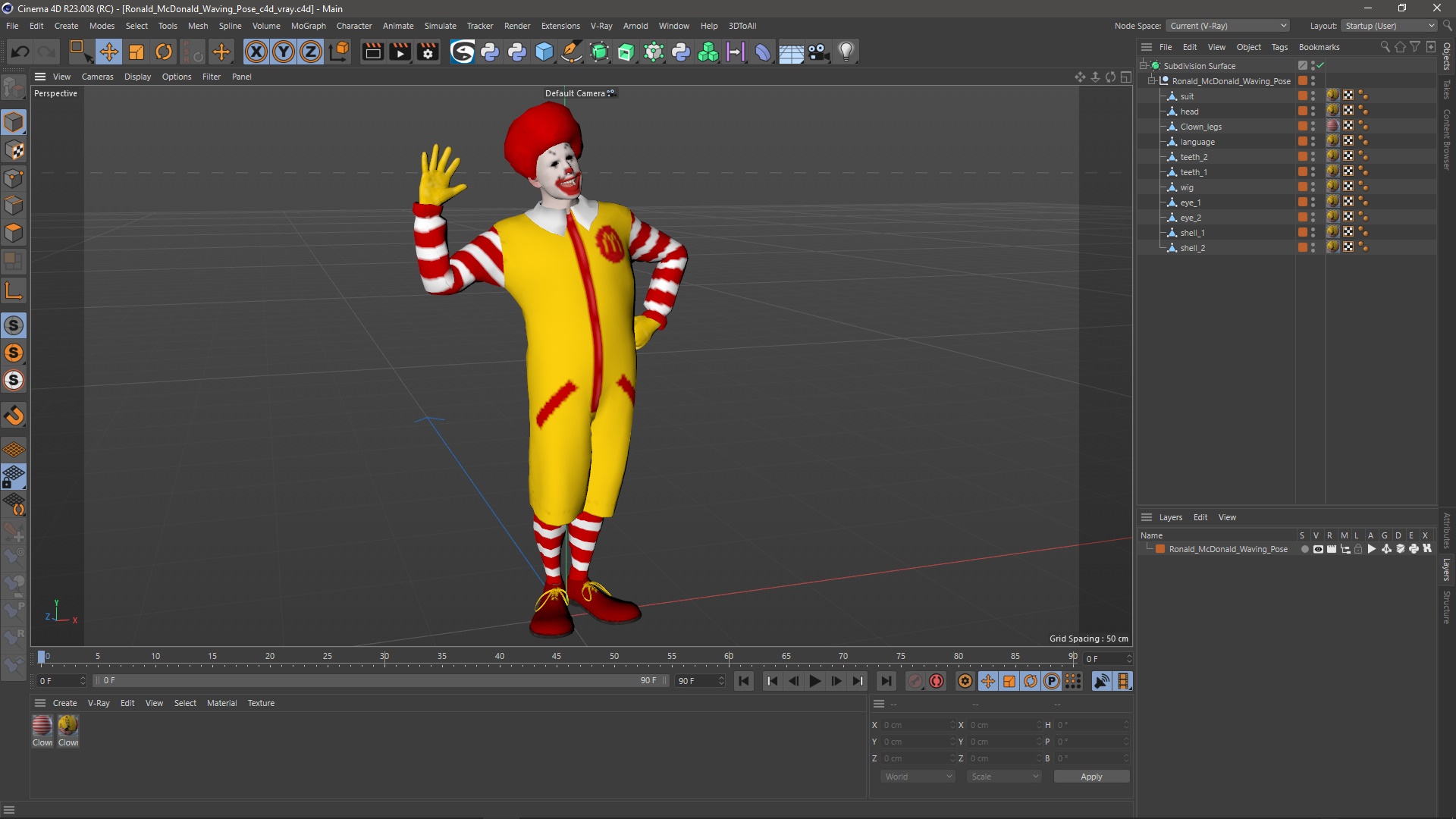Click the Coordinate System toggle icon
The image size is (1456, 819).
point(339,52)
